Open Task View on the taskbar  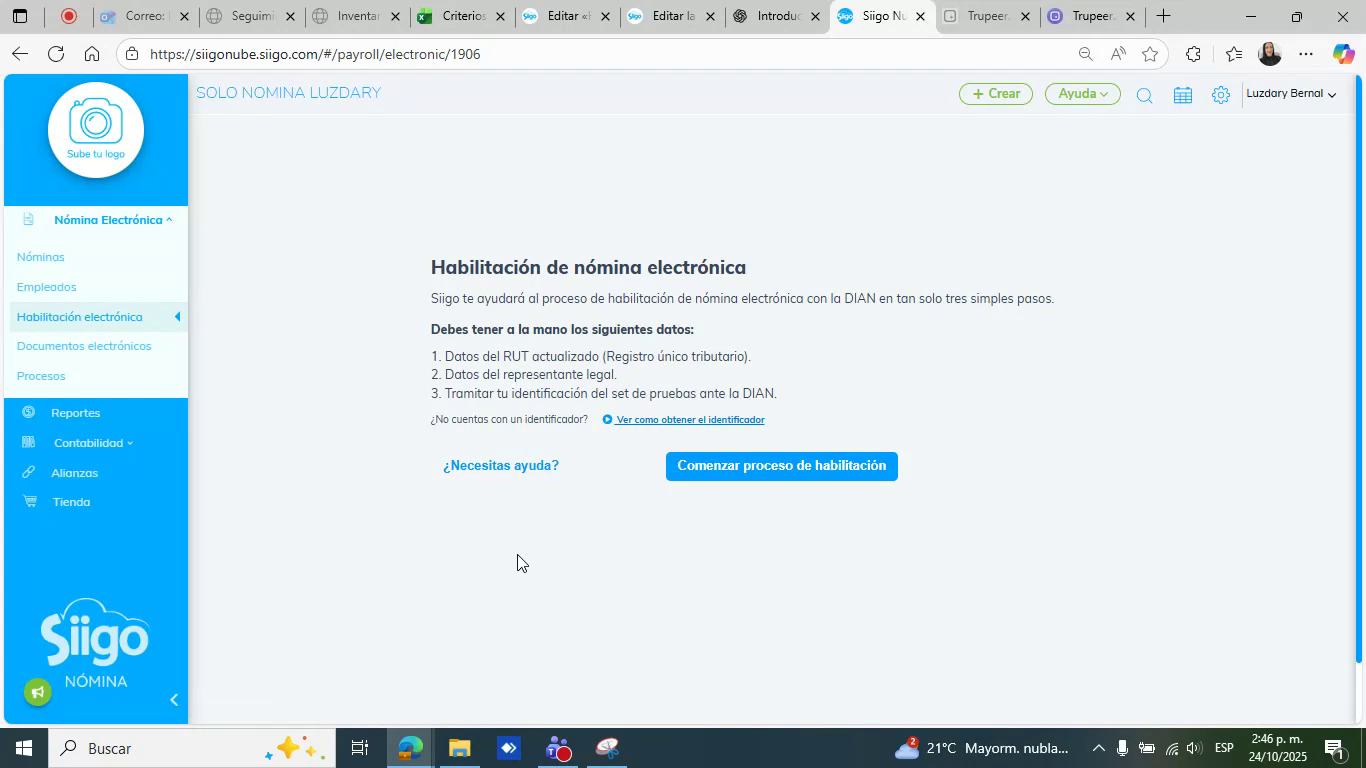360,748
